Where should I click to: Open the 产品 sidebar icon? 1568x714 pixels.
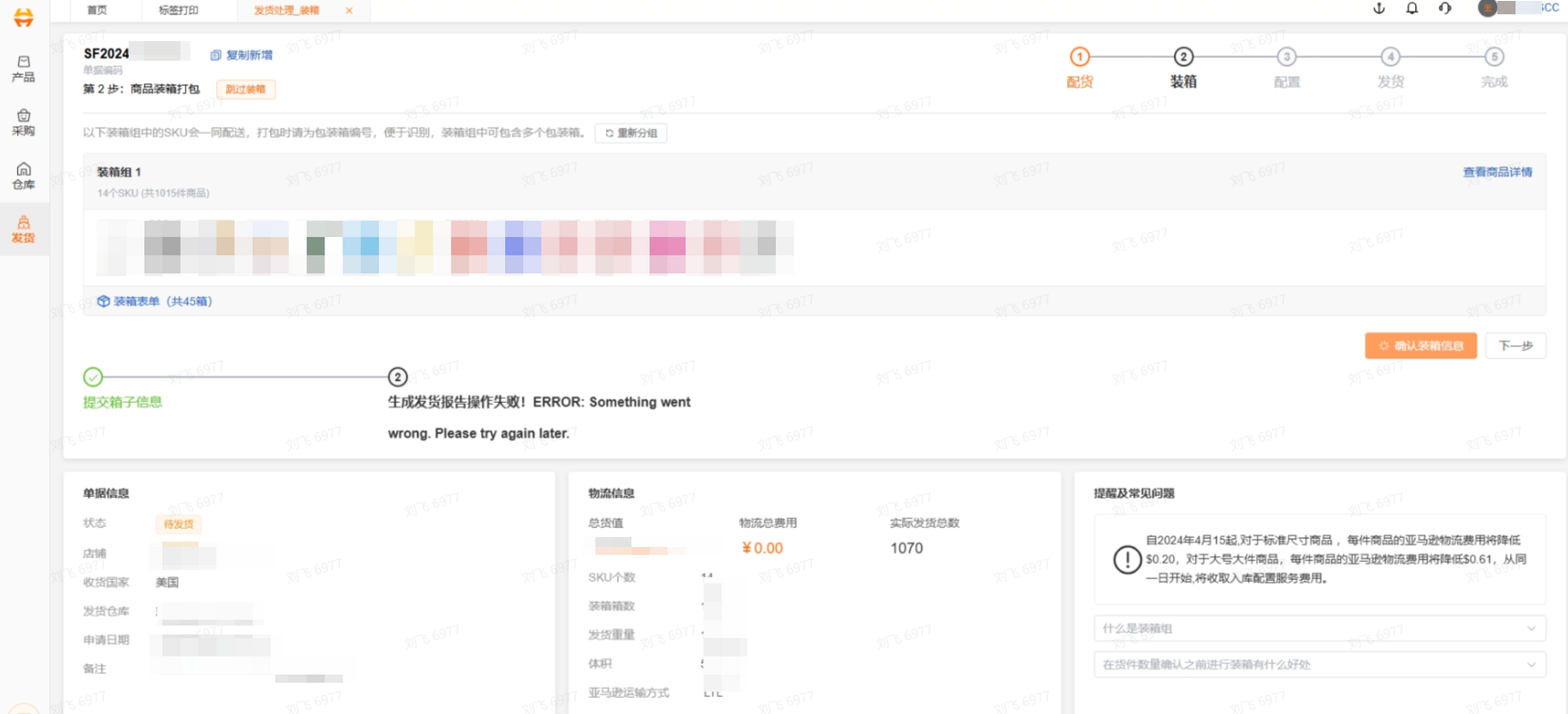[x=23, y=69]
